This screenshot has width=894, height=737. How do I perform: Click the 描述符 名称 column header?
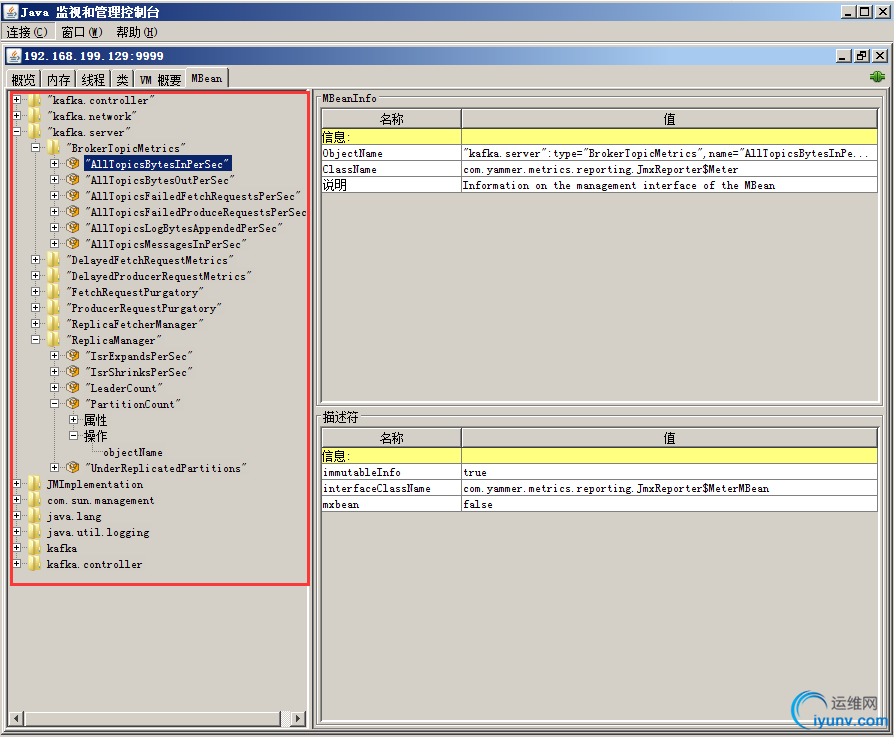click(x=391, y=438)
